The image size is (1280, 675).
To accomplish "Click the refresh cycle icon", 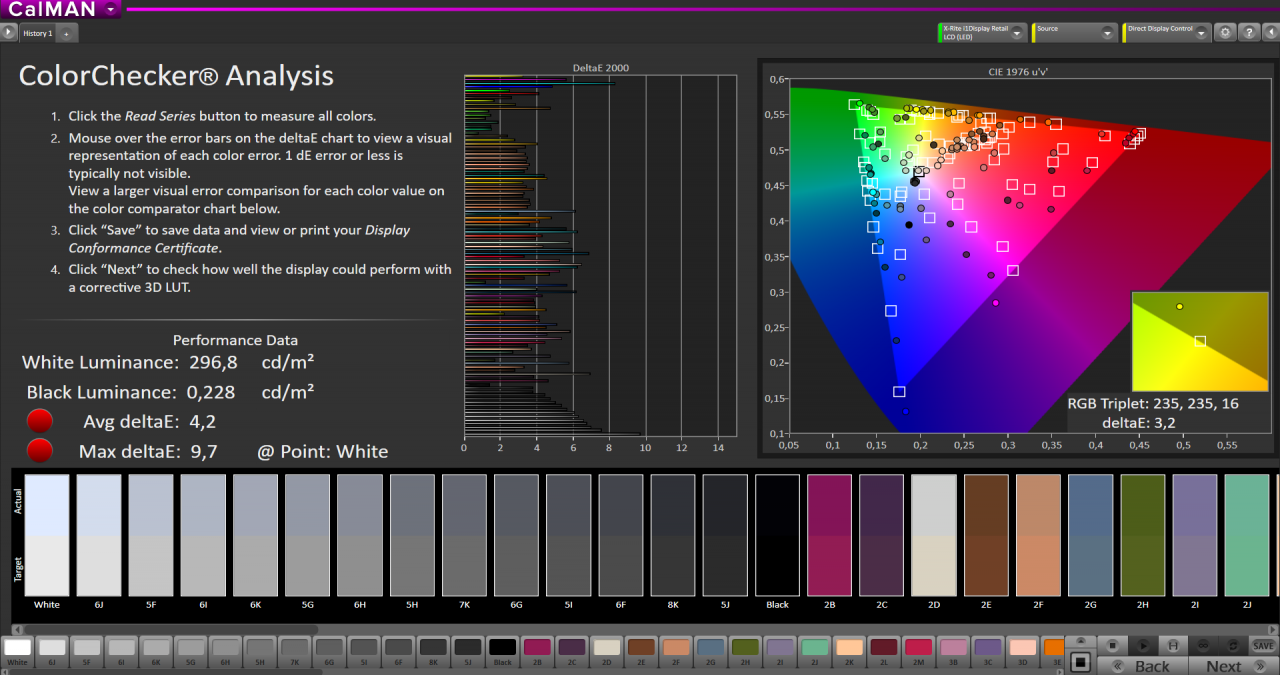I will pyautogui.click(x=1233, y=645).
